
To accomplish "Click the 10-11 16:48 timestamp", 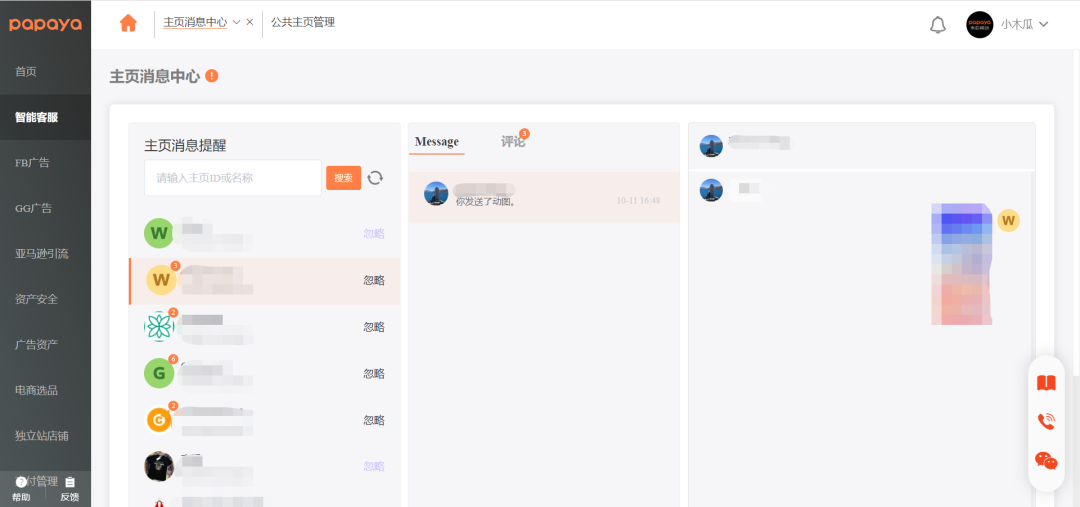I will point(638,200).
